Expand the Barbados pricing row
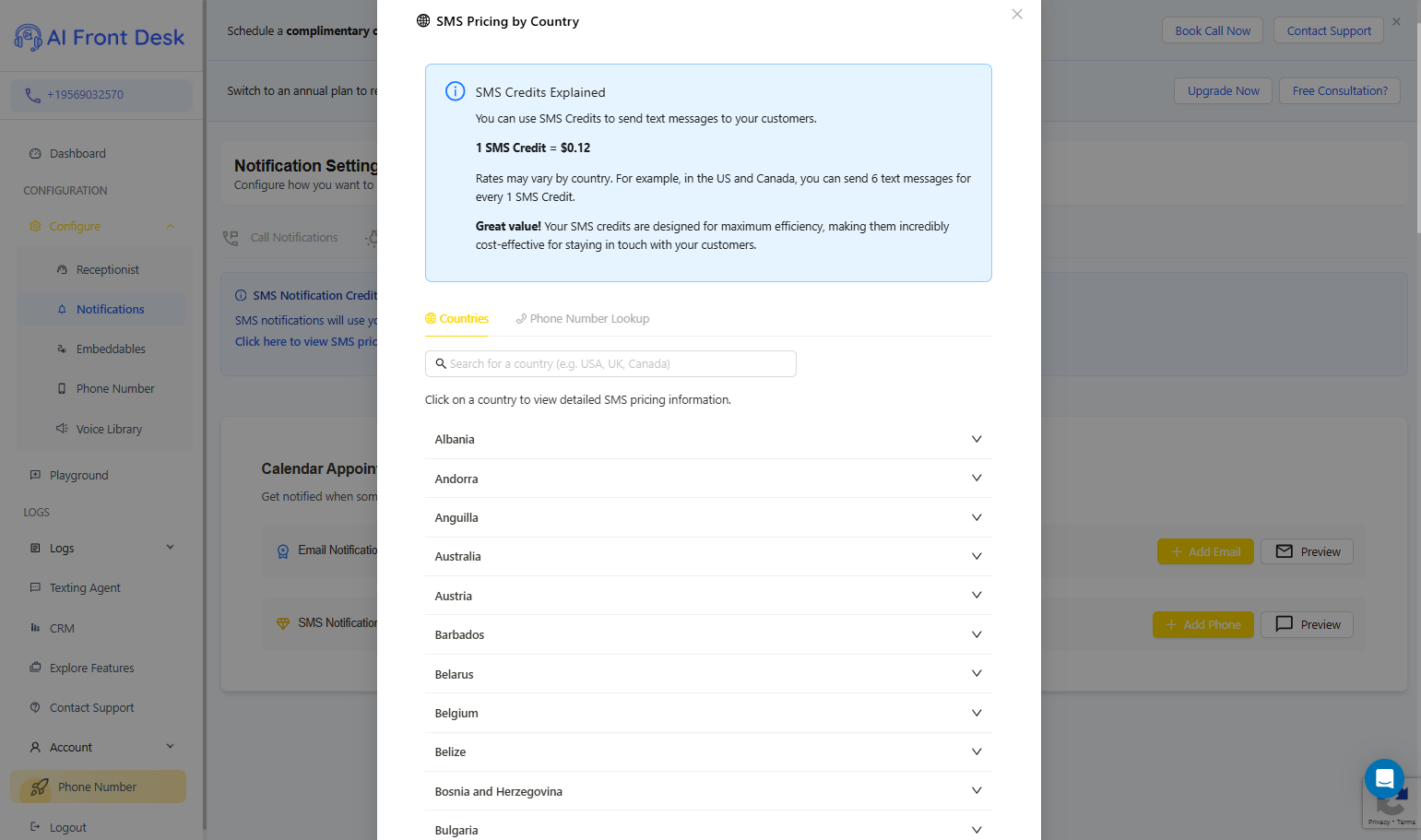Viewport: 1421px width, 840px height. (708, 634)
